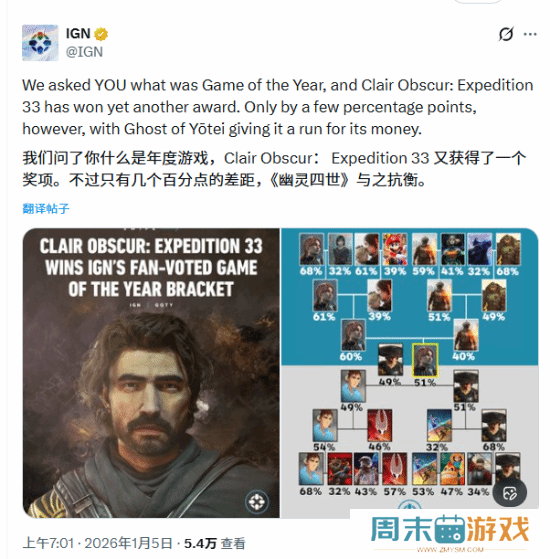Click the Donkey Kong tile at 47%
Screen dimensions: 550x559
click(x=452, y=469)
